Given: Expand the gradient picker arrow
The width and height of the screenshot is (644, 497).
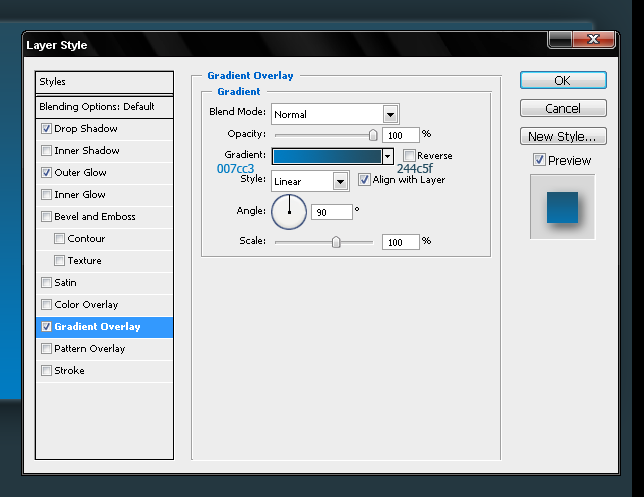Looking at the screenshot, I should pyautogui.click(x=387, y=156).
